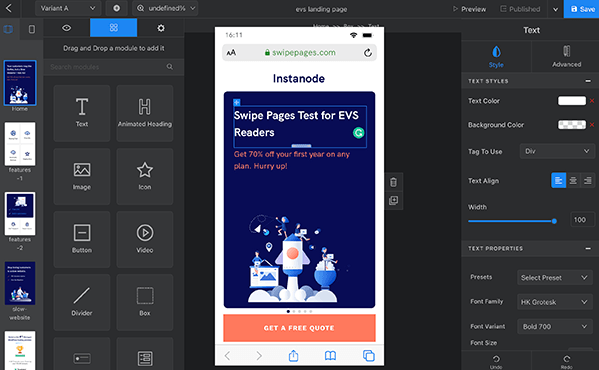The width and height of the screenshot is (599, 370).
Task: Switch to desktop device view icon
Action: coord(8,29)
